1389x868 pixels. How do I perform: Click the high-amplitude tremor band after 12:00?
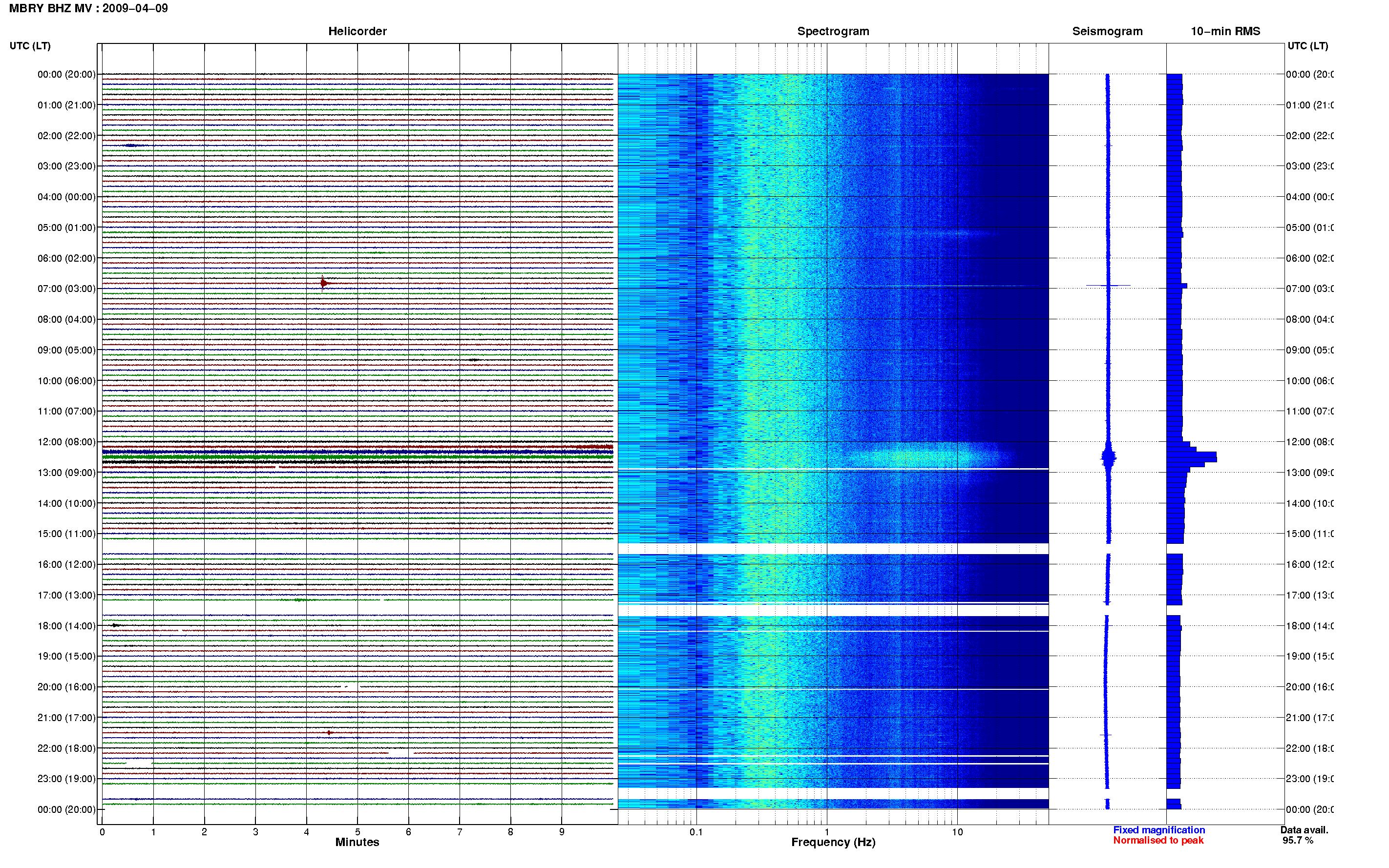click(357, 454)
